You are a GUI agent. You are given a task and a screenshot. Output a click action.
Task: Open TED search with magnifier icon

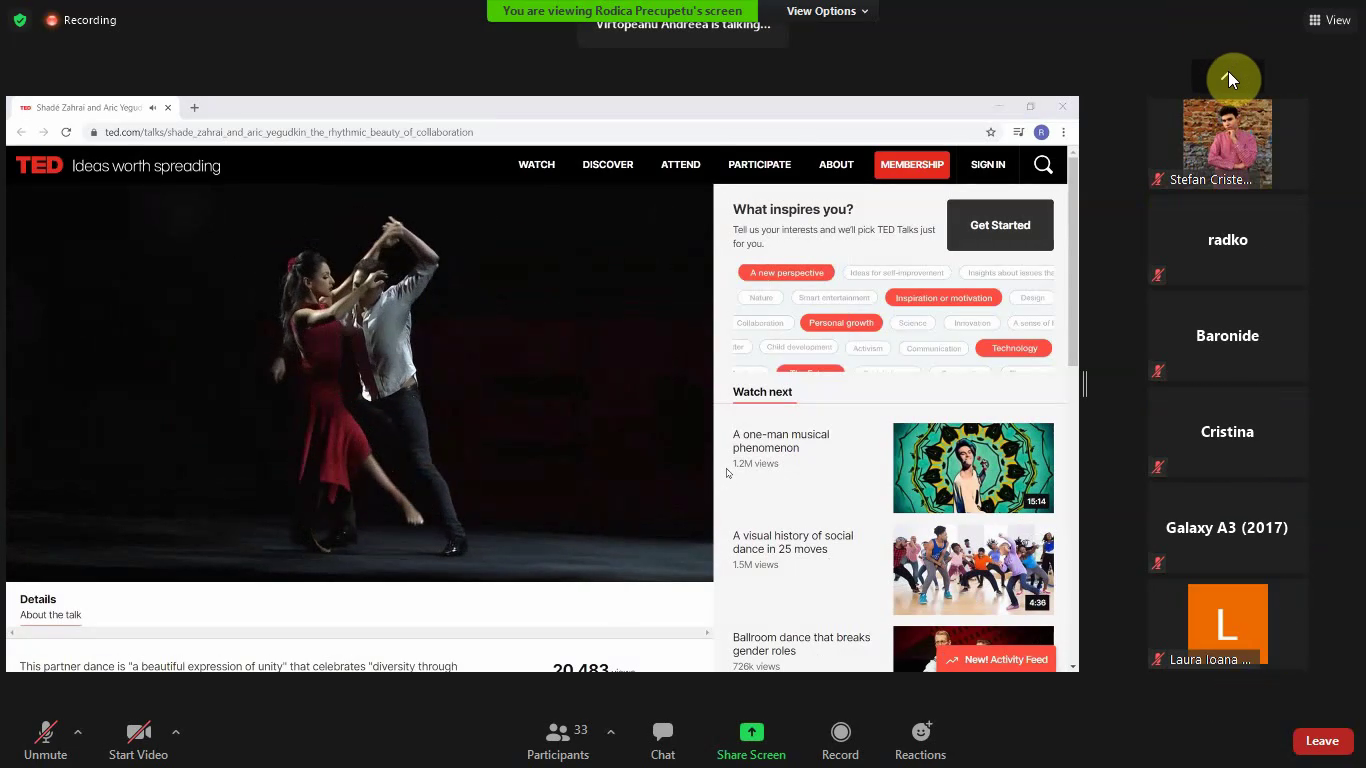pos(1043,165)
